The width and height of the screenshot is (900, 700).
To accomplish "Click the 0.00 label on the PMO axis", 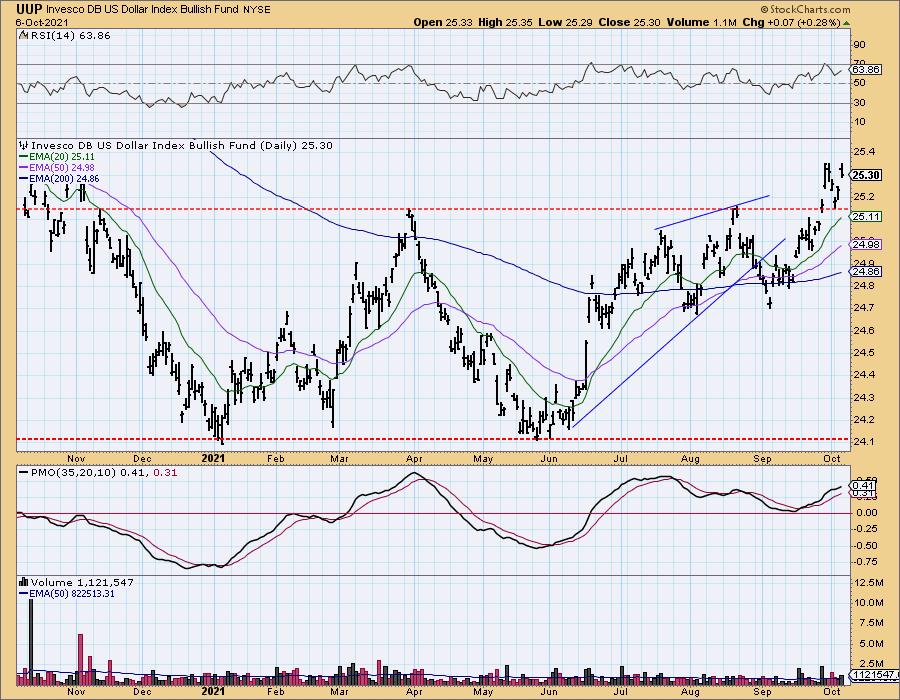I will pyautogui.click(x=866, y=513).
